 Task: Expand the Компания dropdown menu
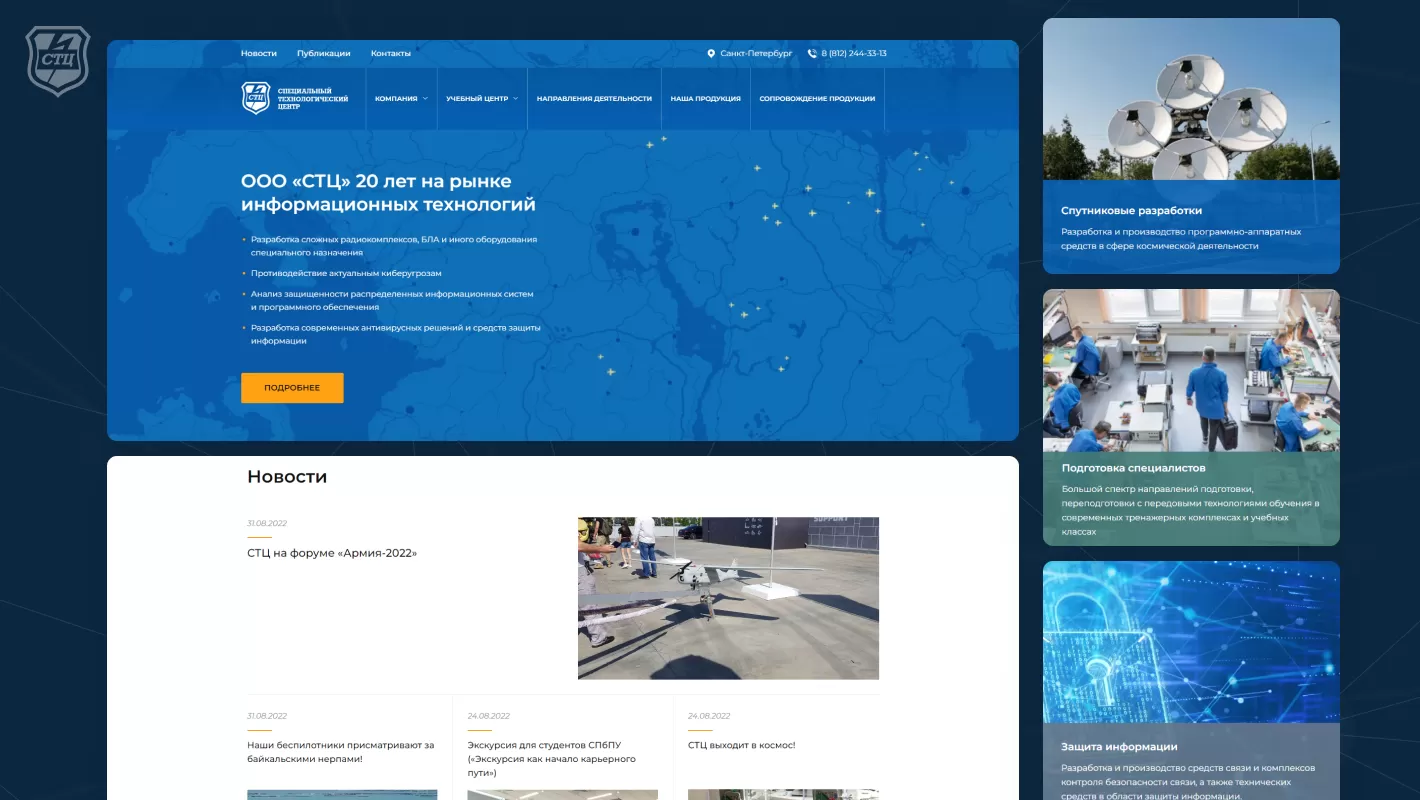(x=401, y=99)
